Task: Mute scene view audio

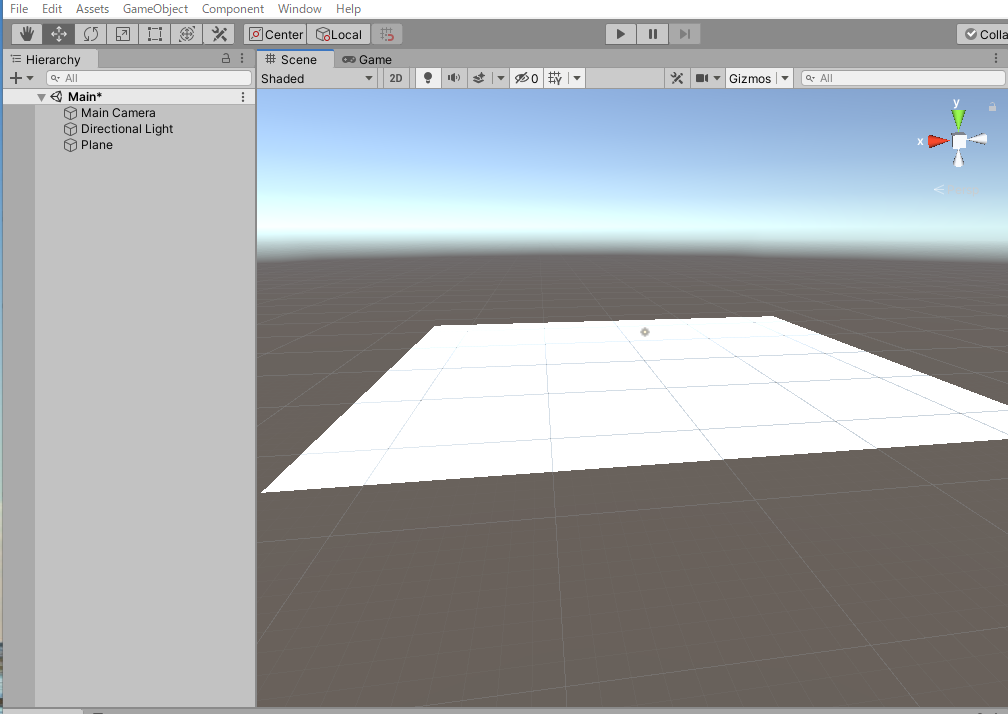Action: (455, 77)
